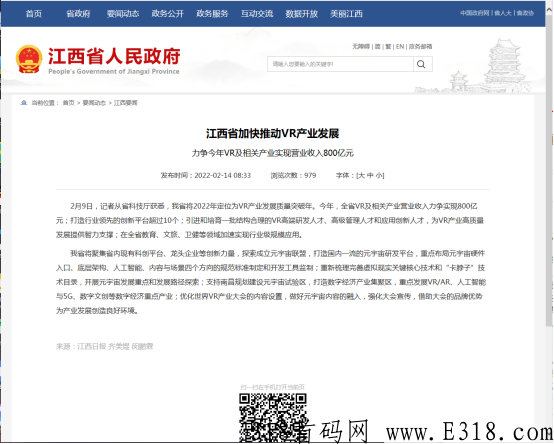
Task: Open the 首页 navigation menu item
Action: pyautogui.click(x=34, y=13)
